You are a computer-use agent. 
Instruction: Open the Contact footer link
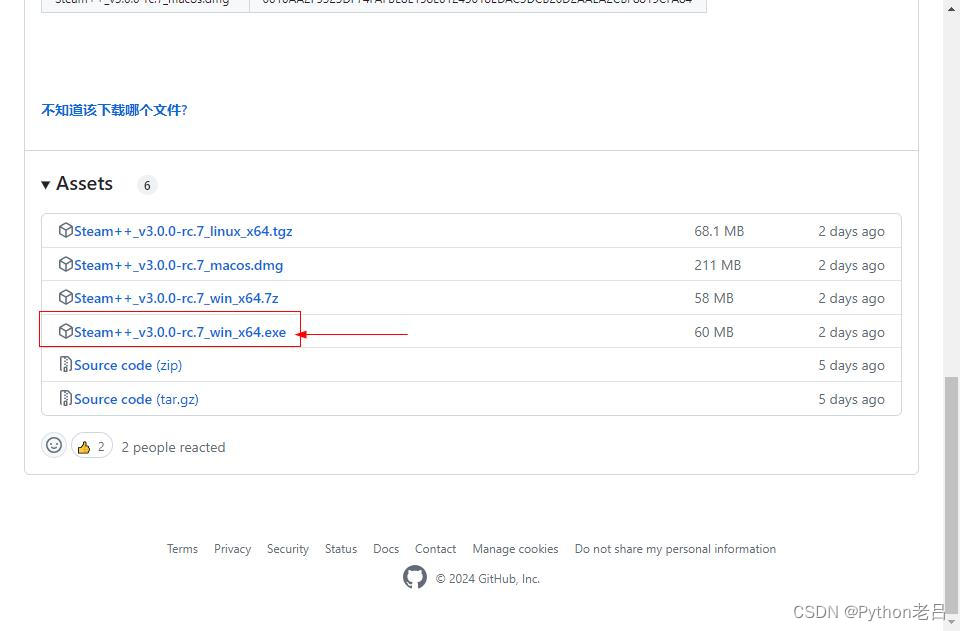[435, 549]
